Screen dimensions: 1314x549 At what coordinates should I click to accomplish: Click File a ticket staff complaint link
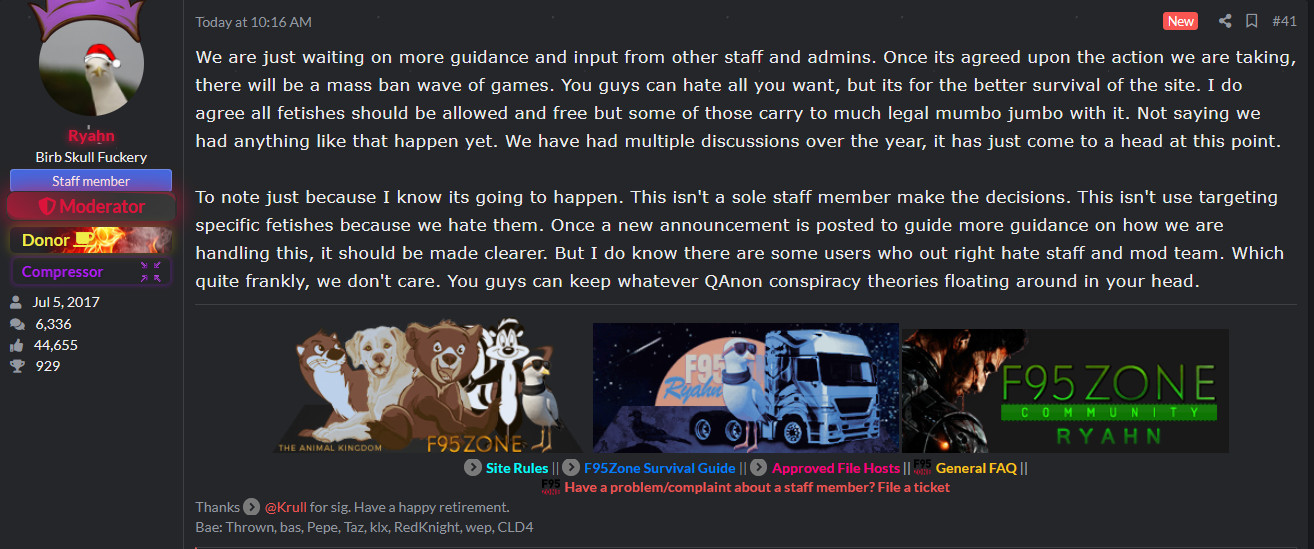(757, 488)
